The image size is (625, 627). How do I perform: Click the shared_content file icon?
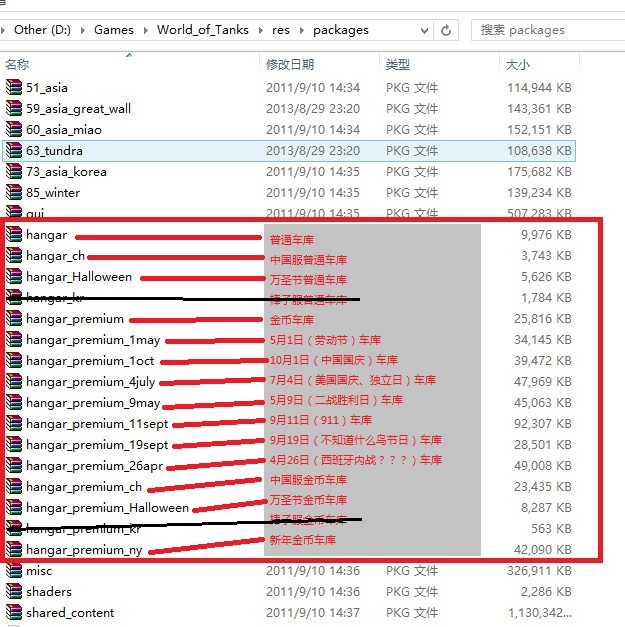[14, 612]
